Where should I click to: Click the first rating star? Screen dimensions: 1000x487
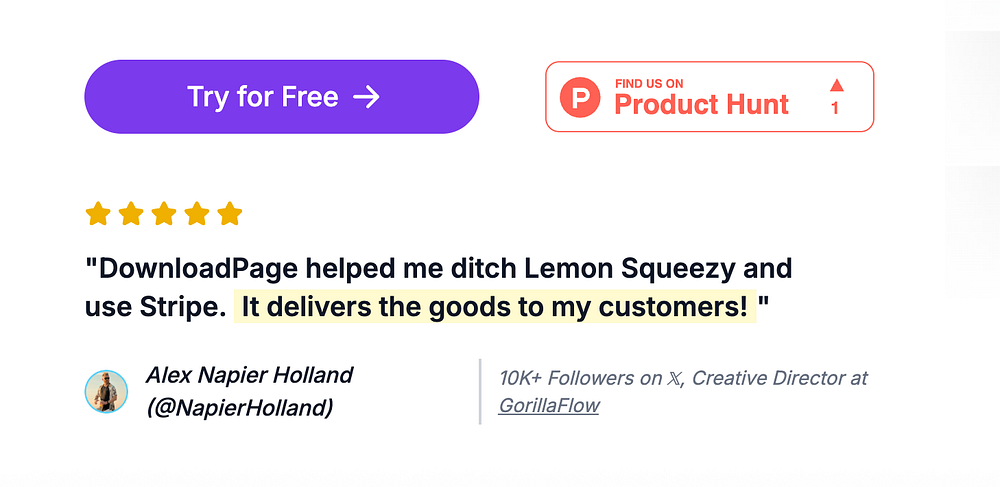click(98, 214)
